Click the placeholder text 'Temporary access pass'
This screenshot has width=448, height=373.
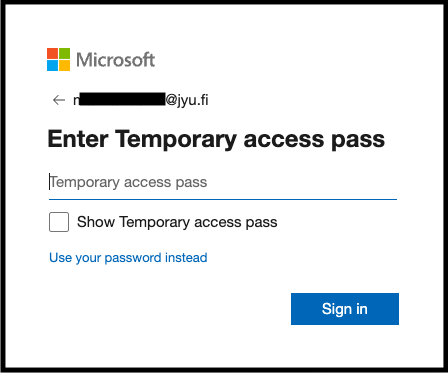click(x=128, y=182)
